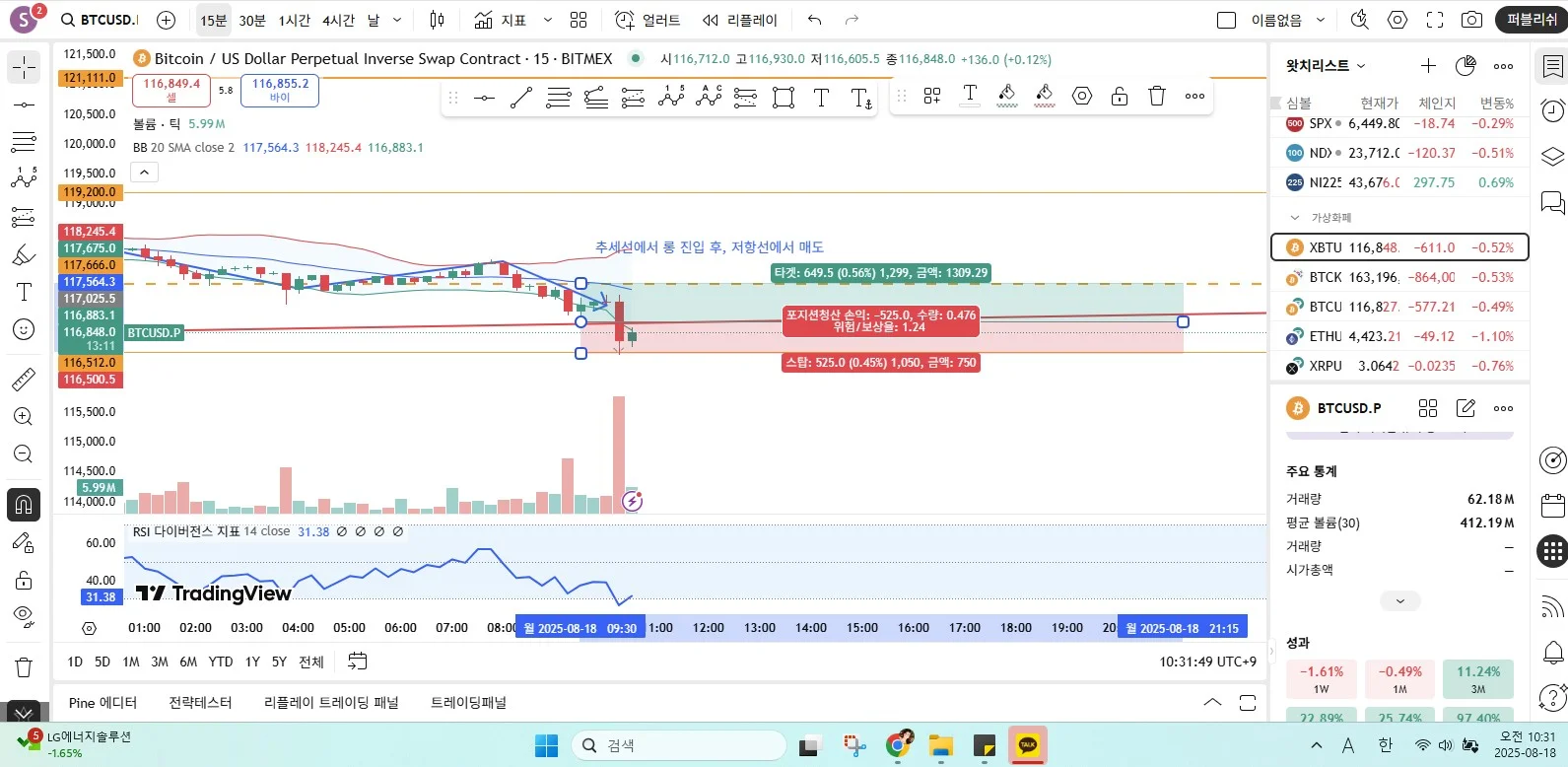1568x767 pixels.
Task: Open text color swatch in floating toolbar
Action: [970, 96]
